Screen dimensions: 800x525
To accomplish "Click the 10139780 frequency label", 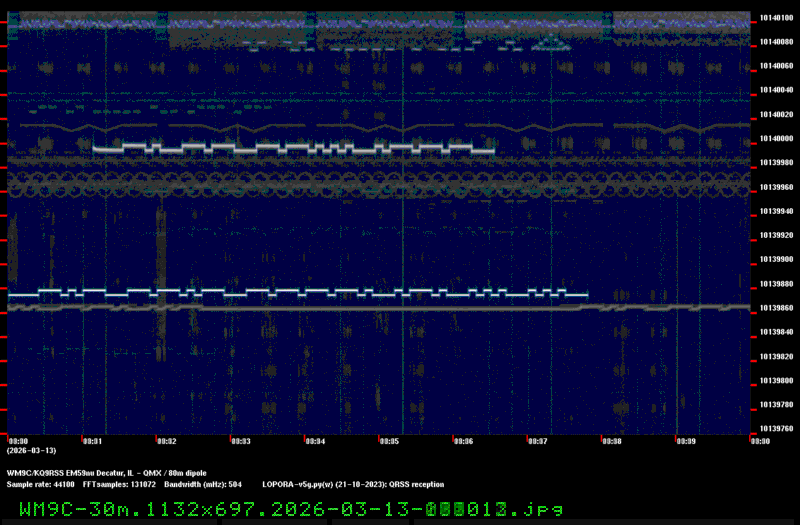I will coord(776,404).
